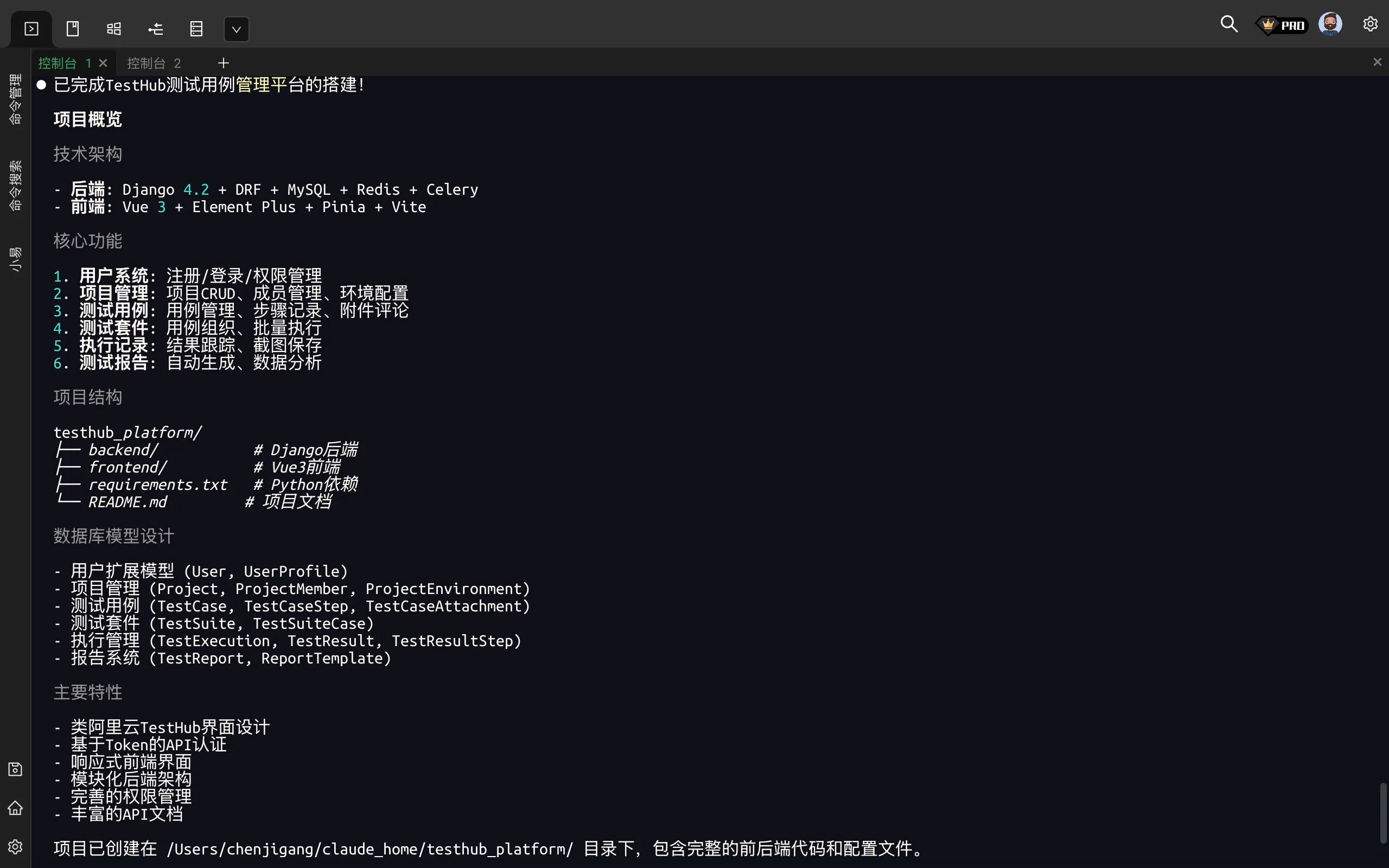1389x868 pixels.
Task: Close the 控制台 1 tab
Action: (x=103, y=62)
